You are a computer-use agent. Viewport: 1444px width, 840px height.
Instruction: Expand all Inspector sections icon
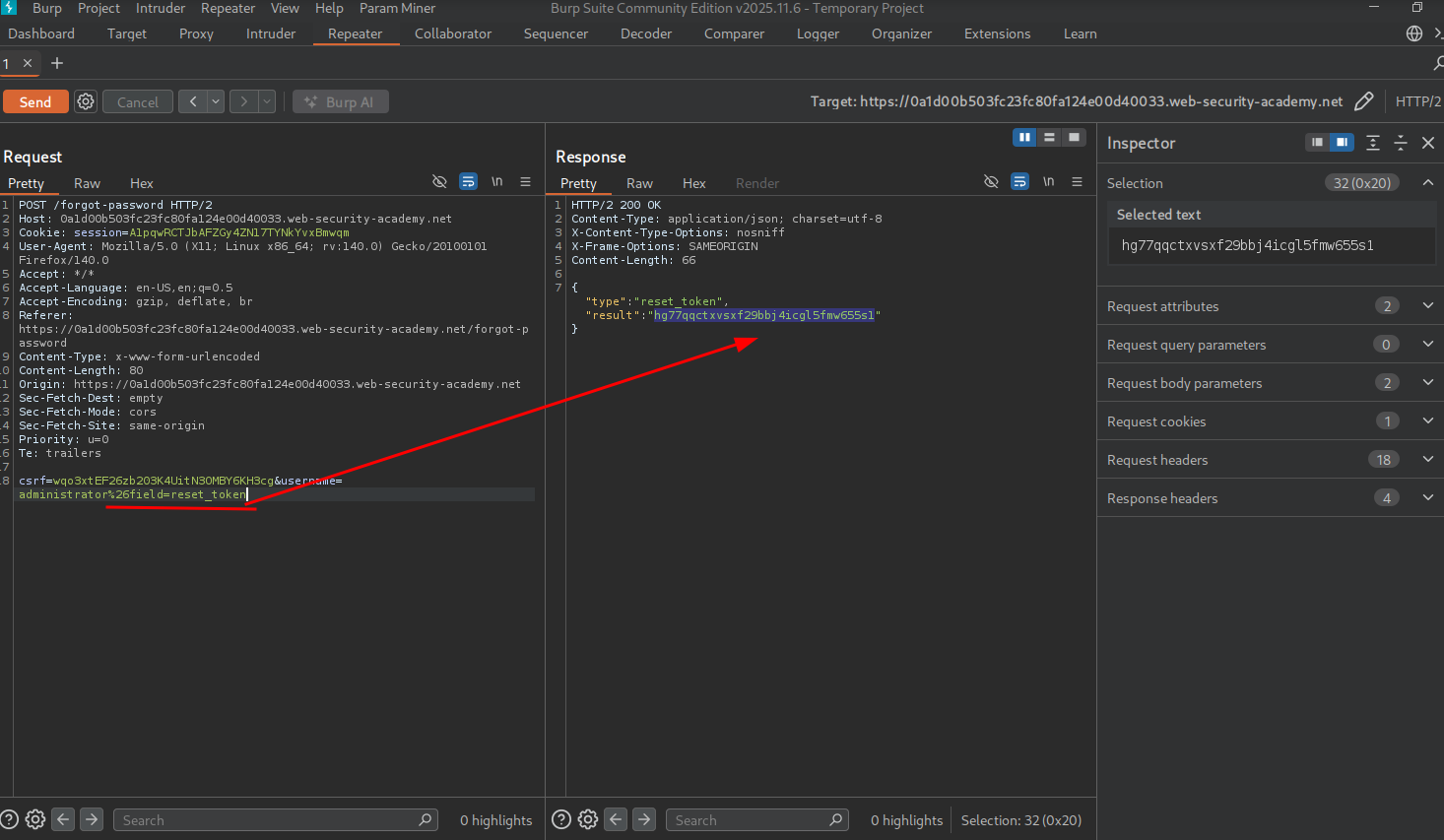[1373, 143]
